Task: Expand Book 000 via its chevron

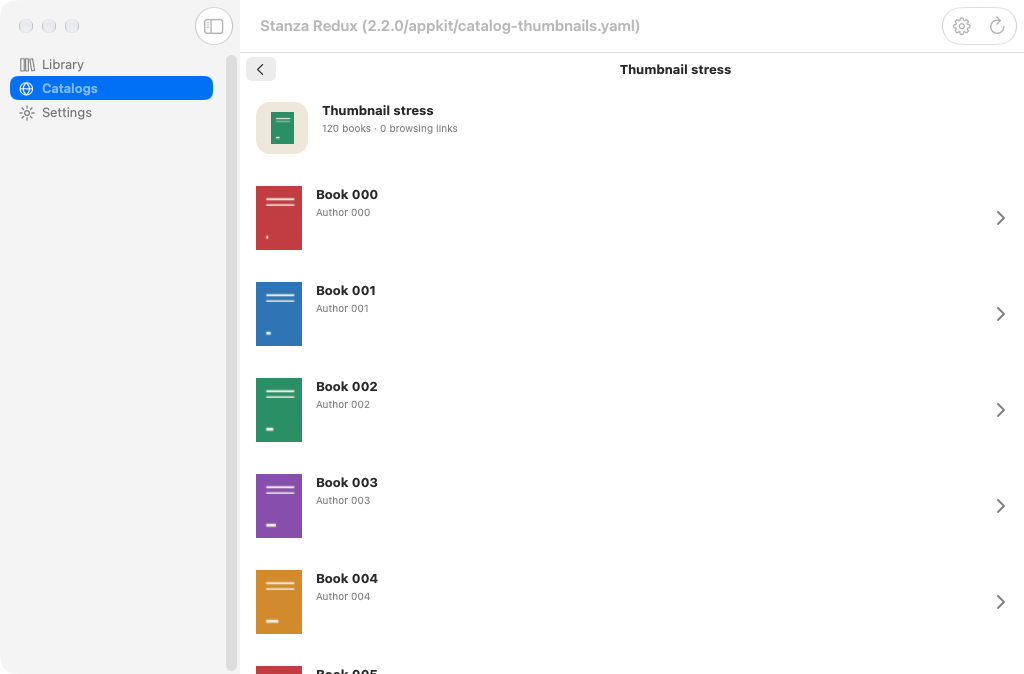Action: 1000,218
